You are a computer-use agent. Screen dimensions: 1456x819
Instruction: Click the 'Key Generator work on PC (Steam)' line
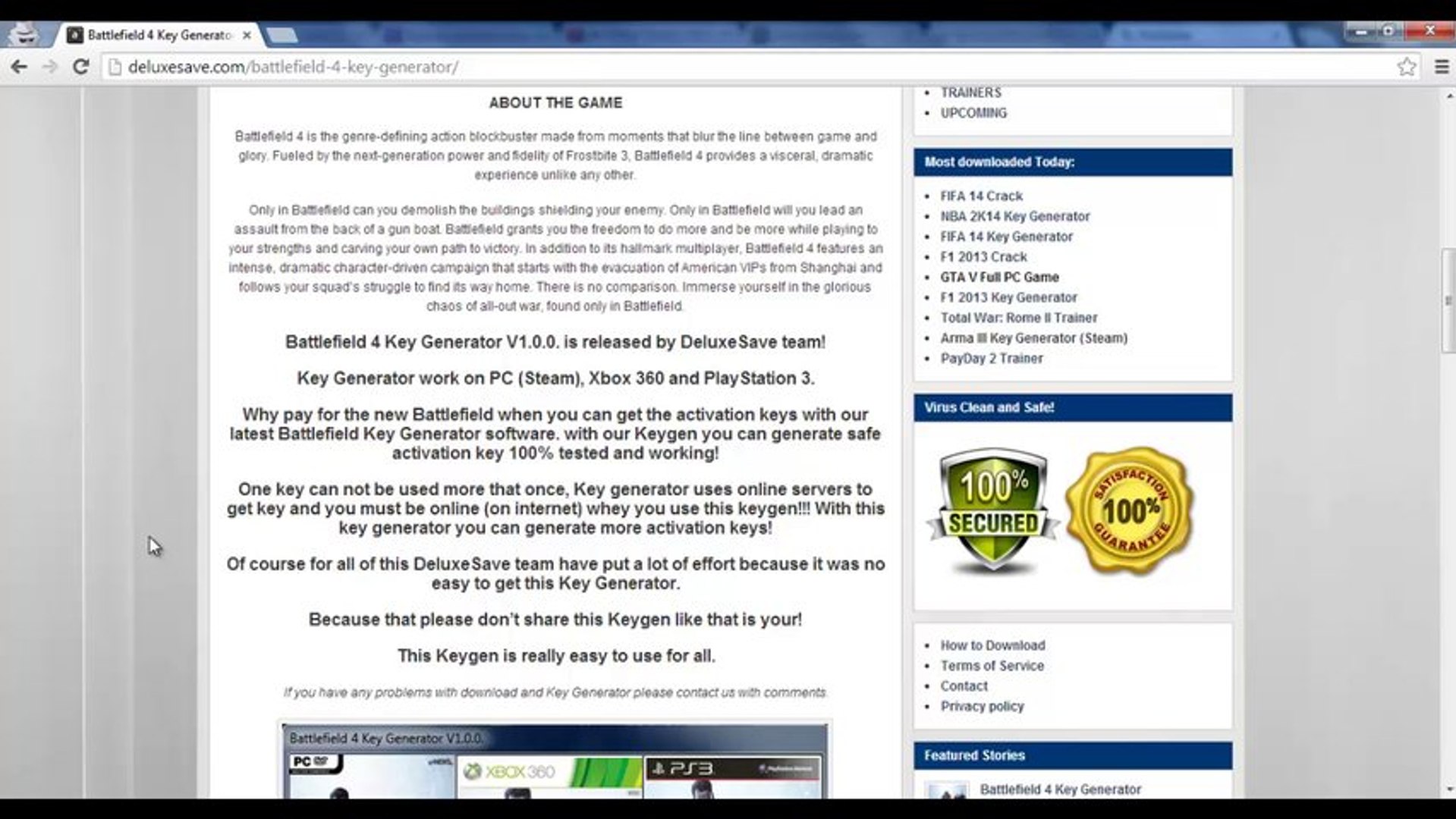[555, 378]
